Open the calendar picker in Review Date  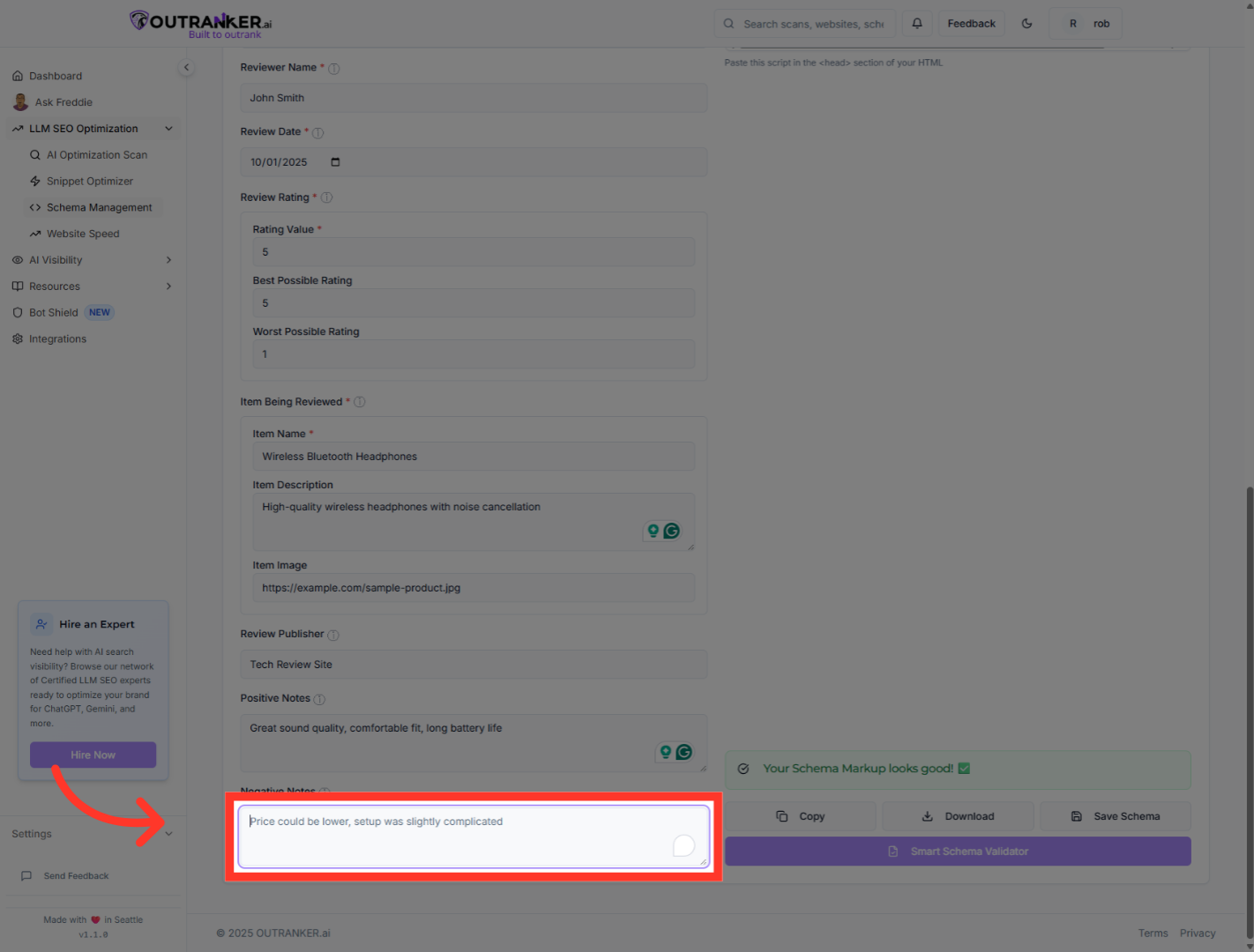(x=335, y=162)
